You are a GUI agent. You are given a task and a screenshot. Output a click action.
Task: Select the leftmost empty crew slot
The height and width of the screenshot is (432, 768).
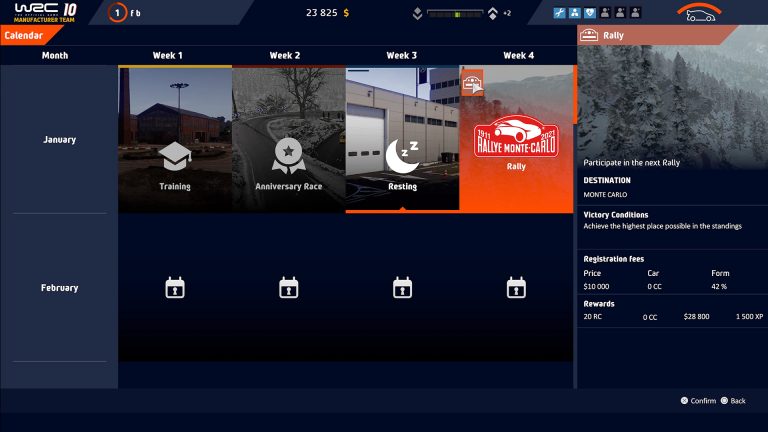605,13
